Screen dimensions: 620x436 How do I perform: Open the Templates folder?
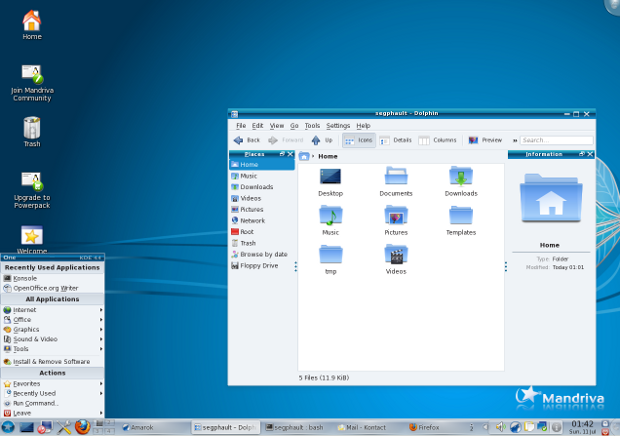click(x=461, y=221)
